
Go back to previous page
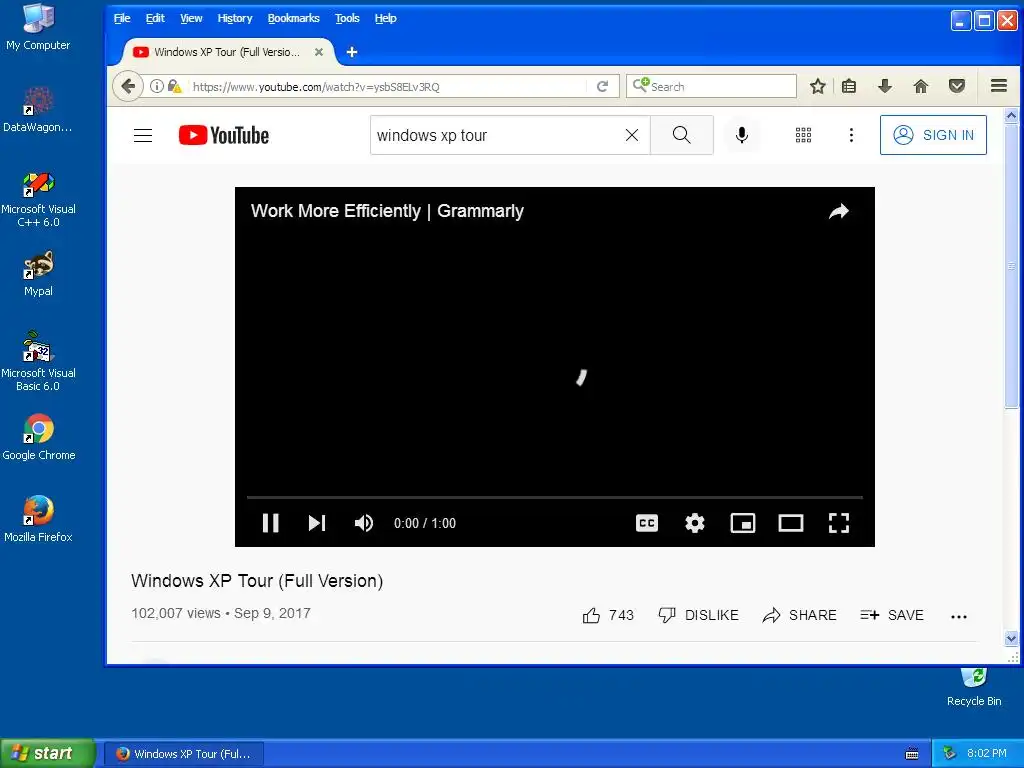[x=128, y=86]
